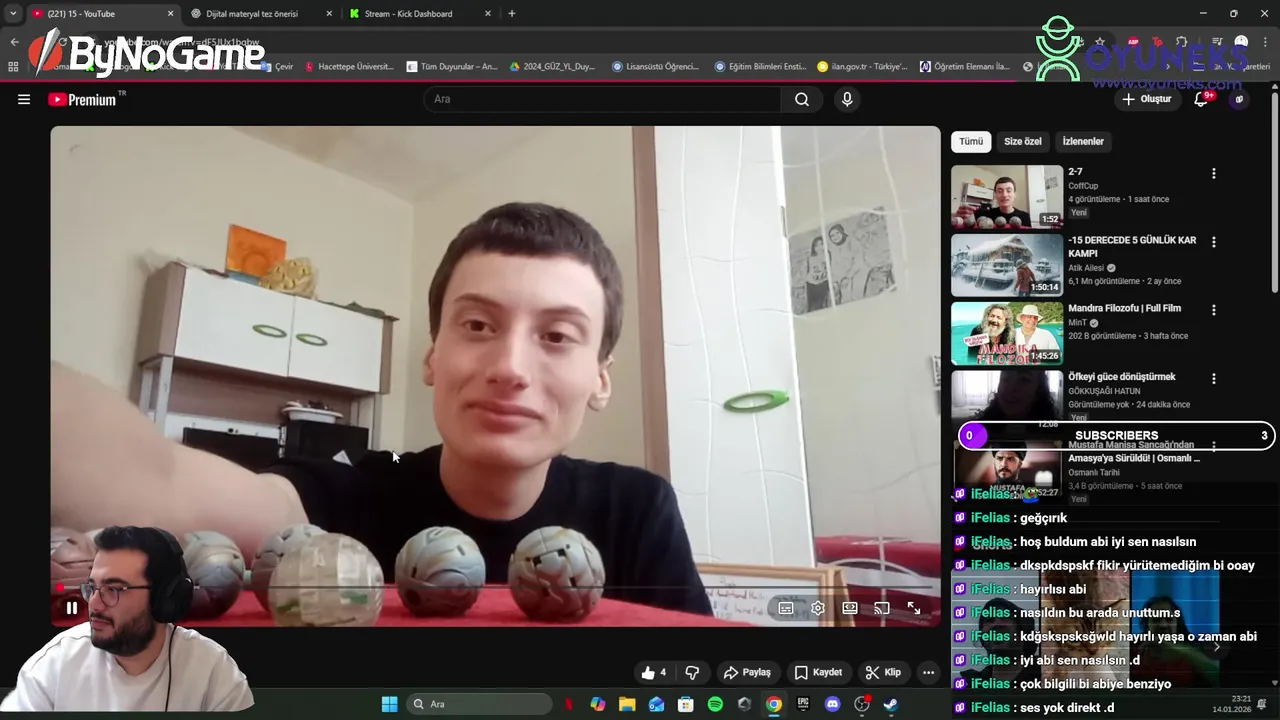Switch to Stream - Kick Dashboard tab
The image size is (1280, 720).
click(408, 14)
